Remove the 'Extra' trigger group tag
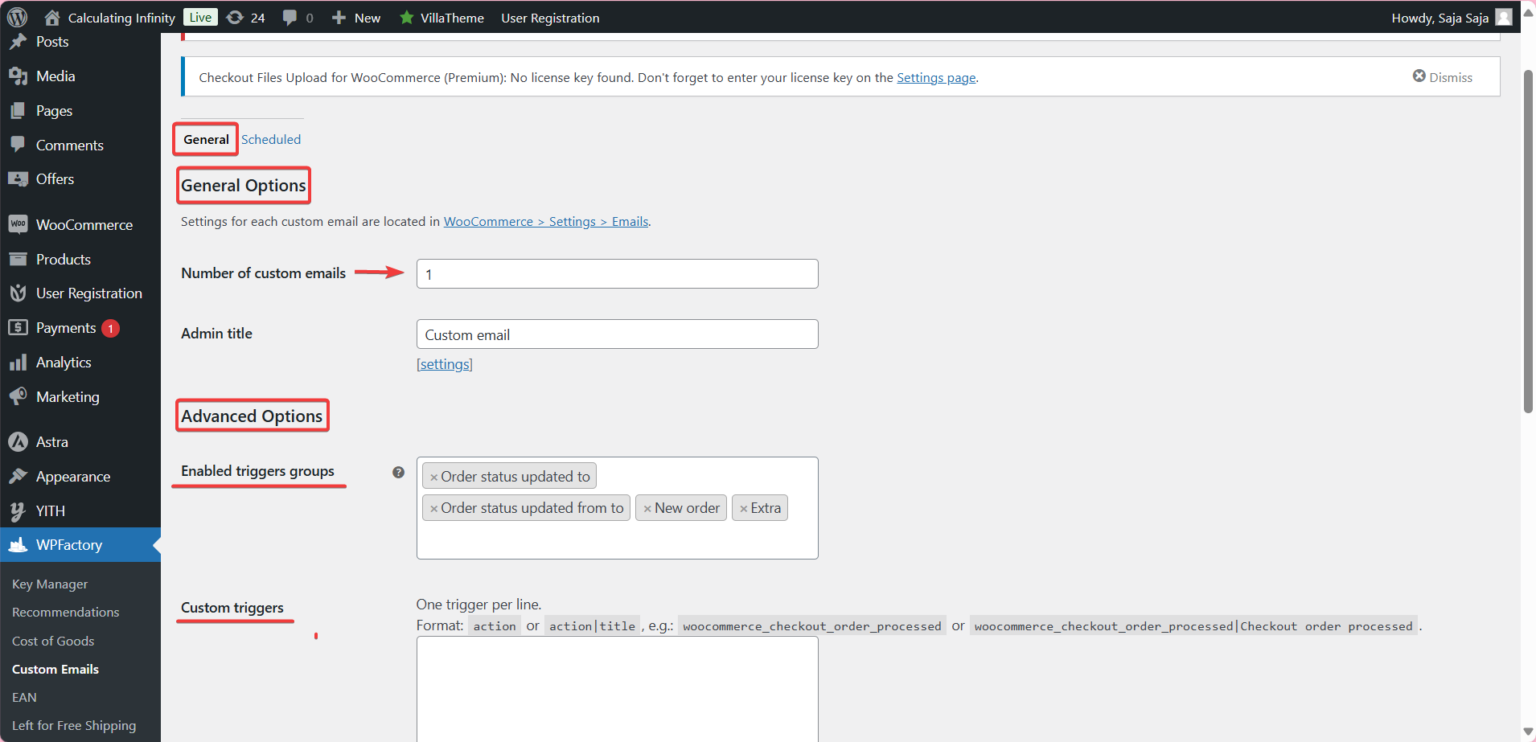The width and height of the screenshot is (1536, 742). click(743, 508)
